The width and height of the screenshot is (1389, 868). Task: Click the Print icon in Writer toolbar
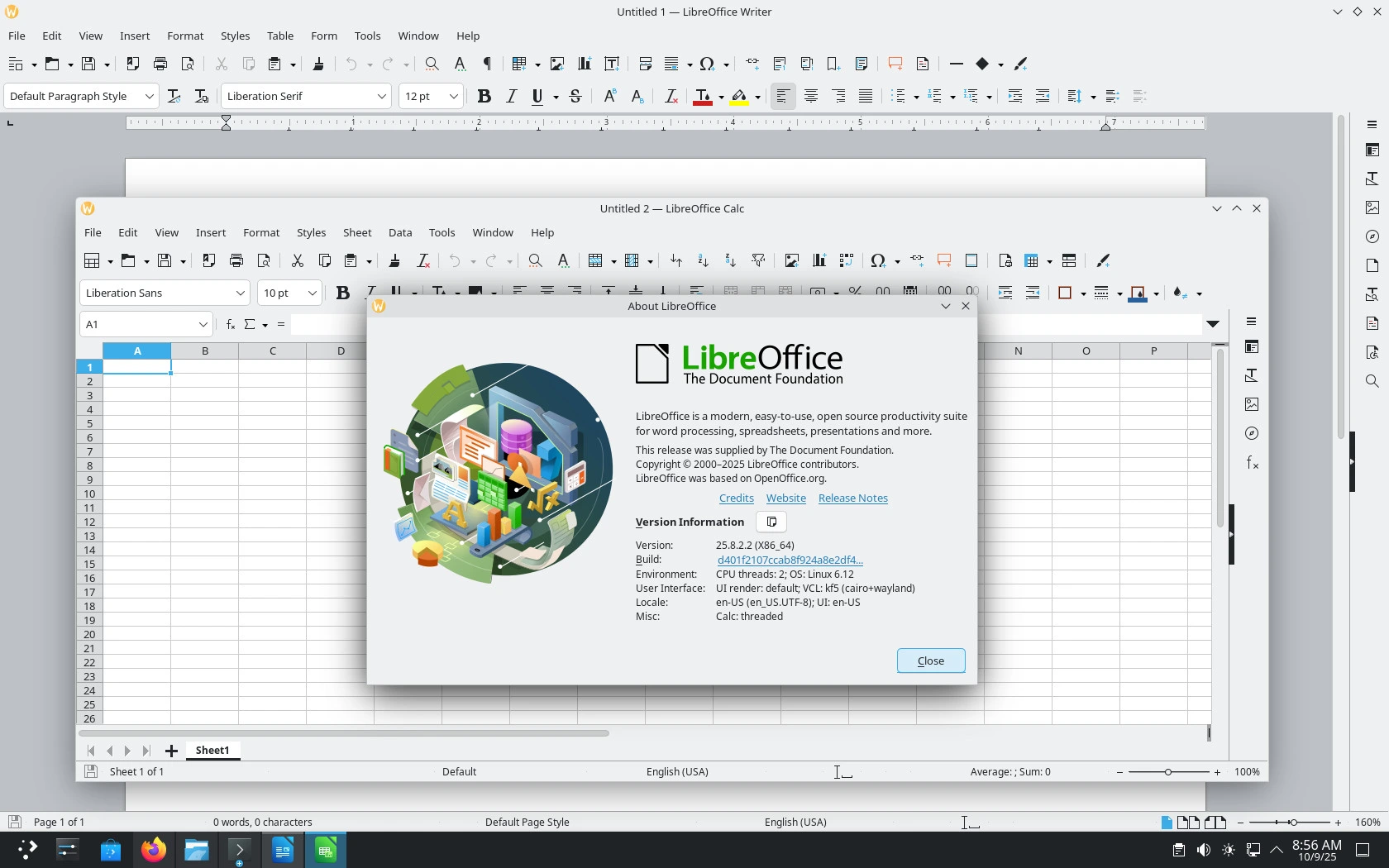(x=160, y=64)
